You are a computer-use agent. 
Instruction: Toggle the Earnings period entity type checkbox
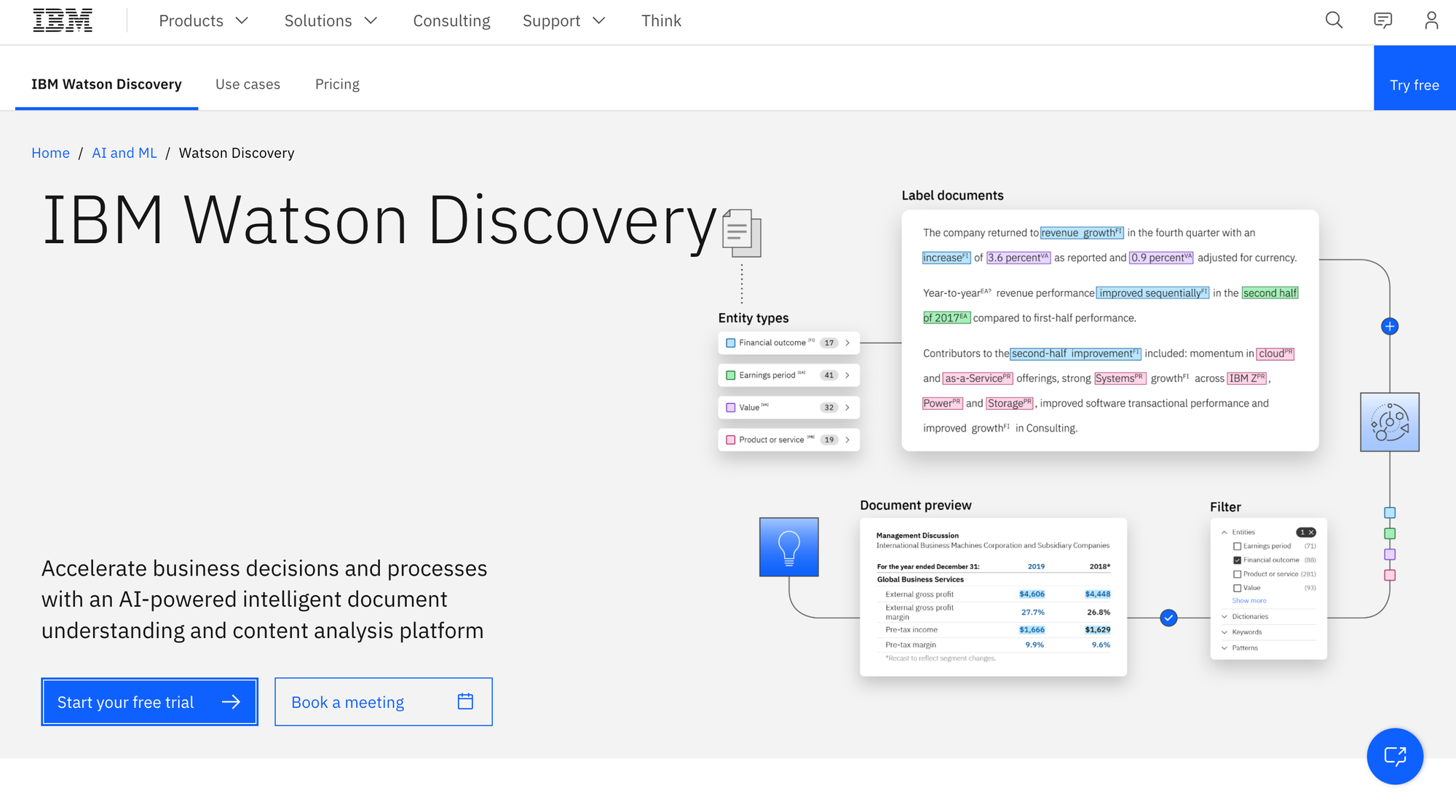[x=731, y=375]
